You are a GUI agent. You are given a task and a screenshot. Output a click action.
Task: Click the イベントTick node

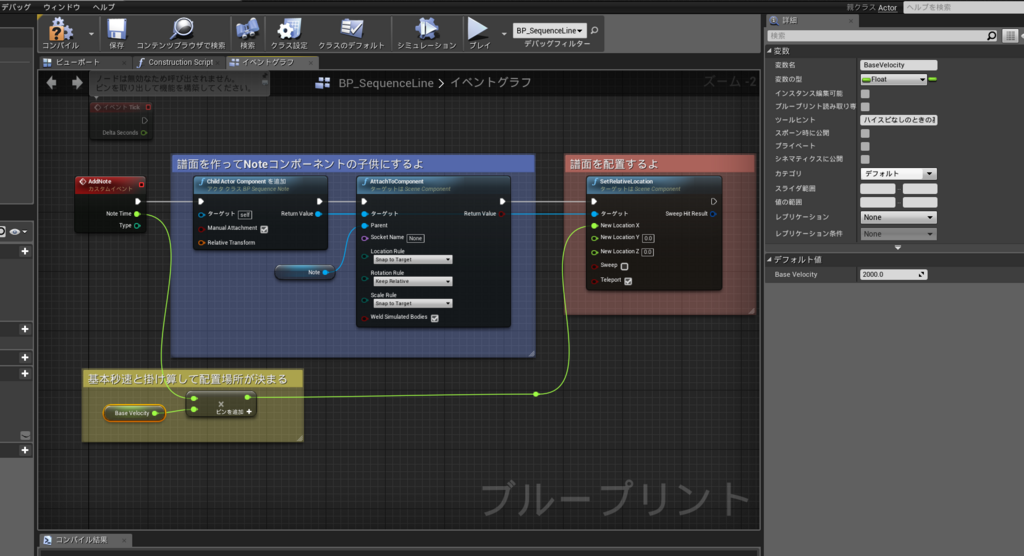pyautogui.click(x=121, y=120)
